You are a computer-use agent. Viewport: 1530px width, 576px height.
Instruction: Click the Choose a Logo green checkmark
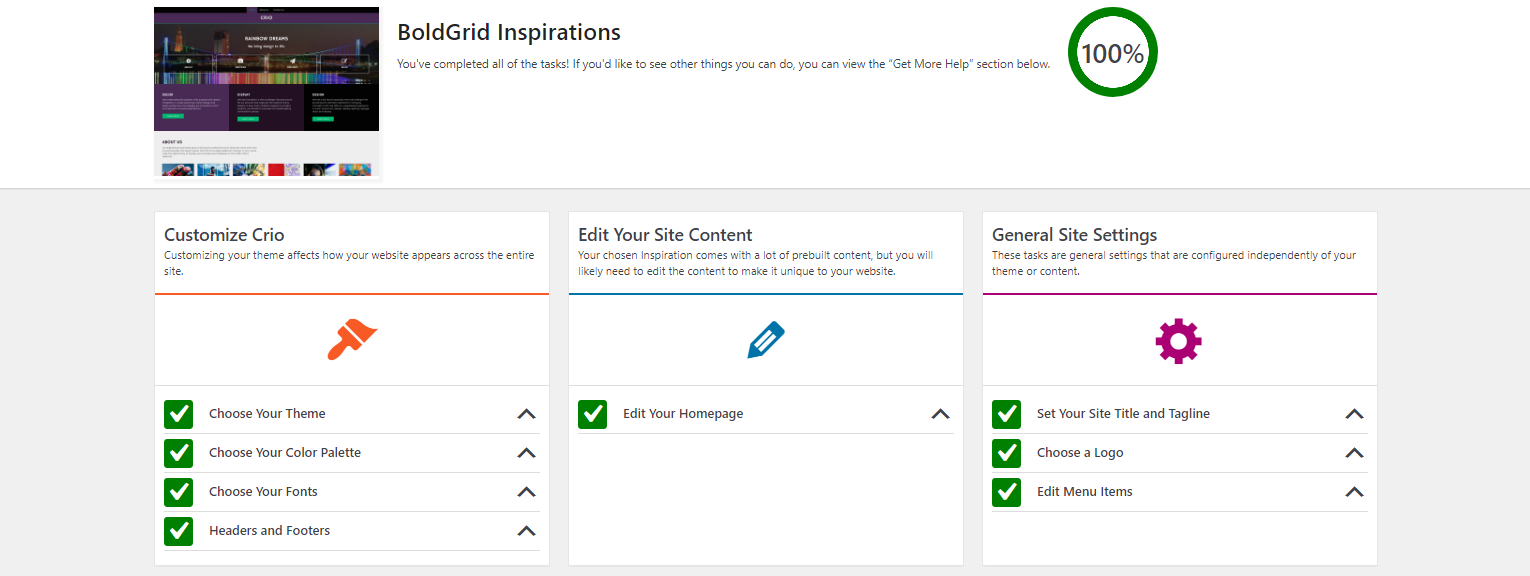[x=1007, y=453]
